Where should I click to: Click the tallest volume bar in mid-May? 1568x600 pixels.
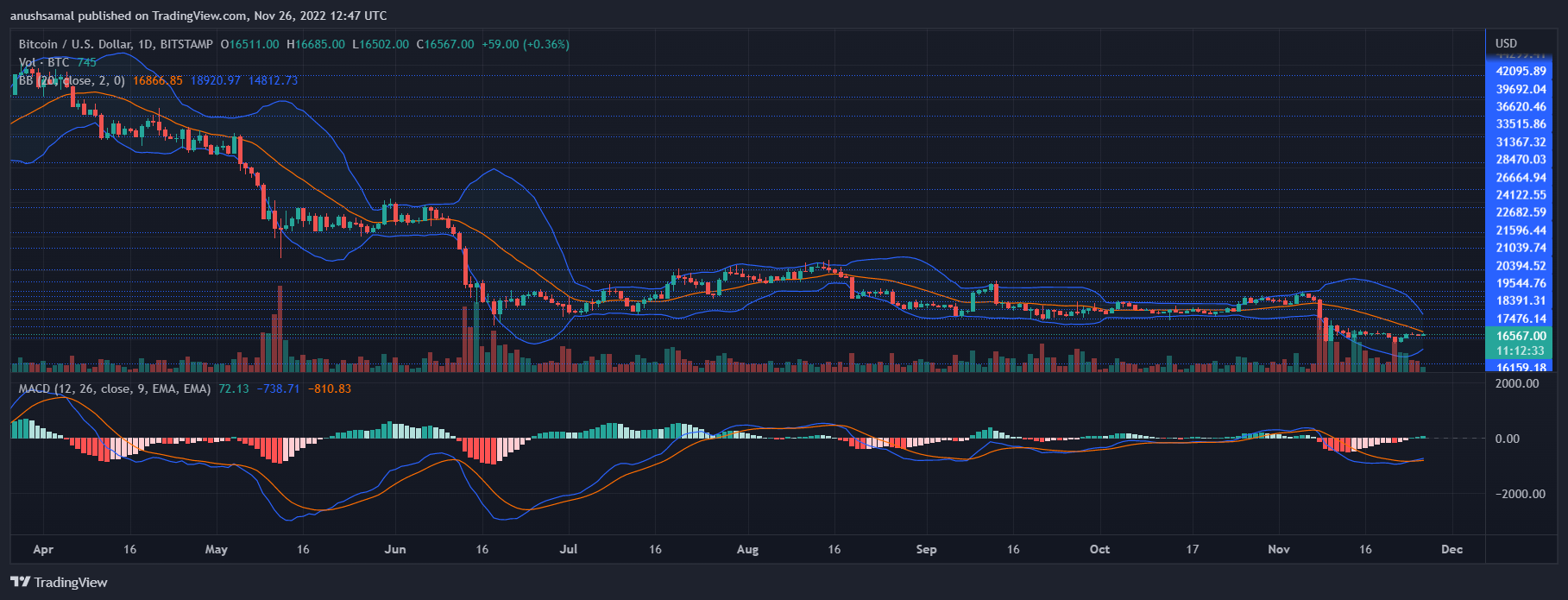click(280, 328)
